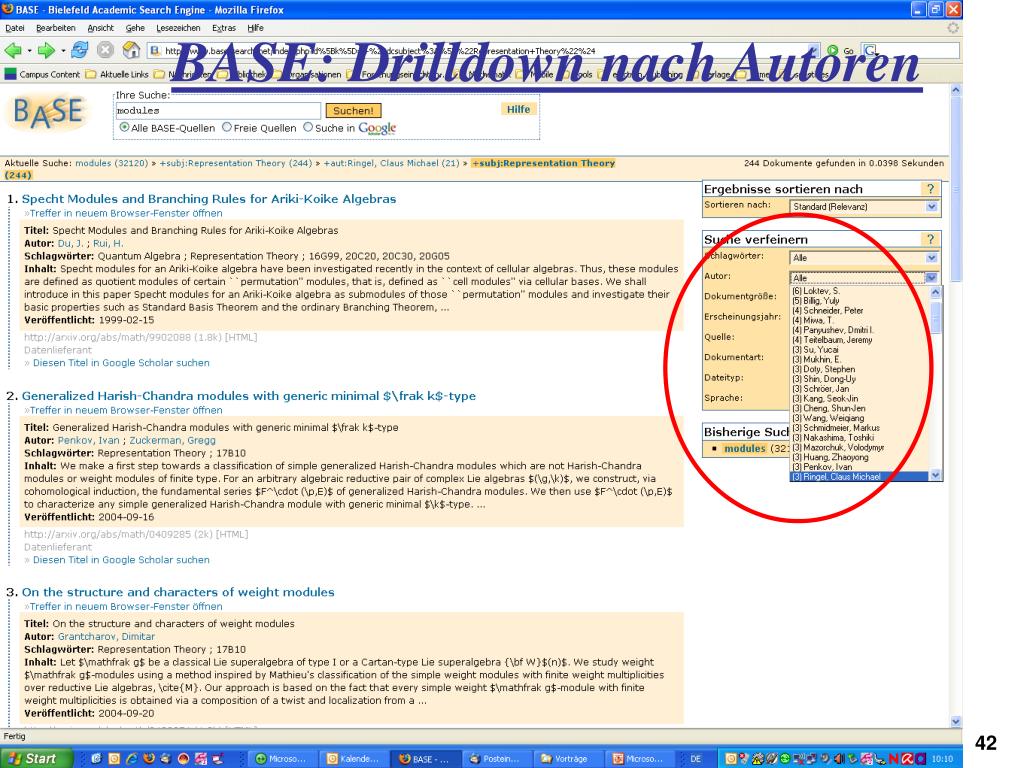Open Specht Modules and Branching Rules result
1024x768 pixels.
point(209,199)
